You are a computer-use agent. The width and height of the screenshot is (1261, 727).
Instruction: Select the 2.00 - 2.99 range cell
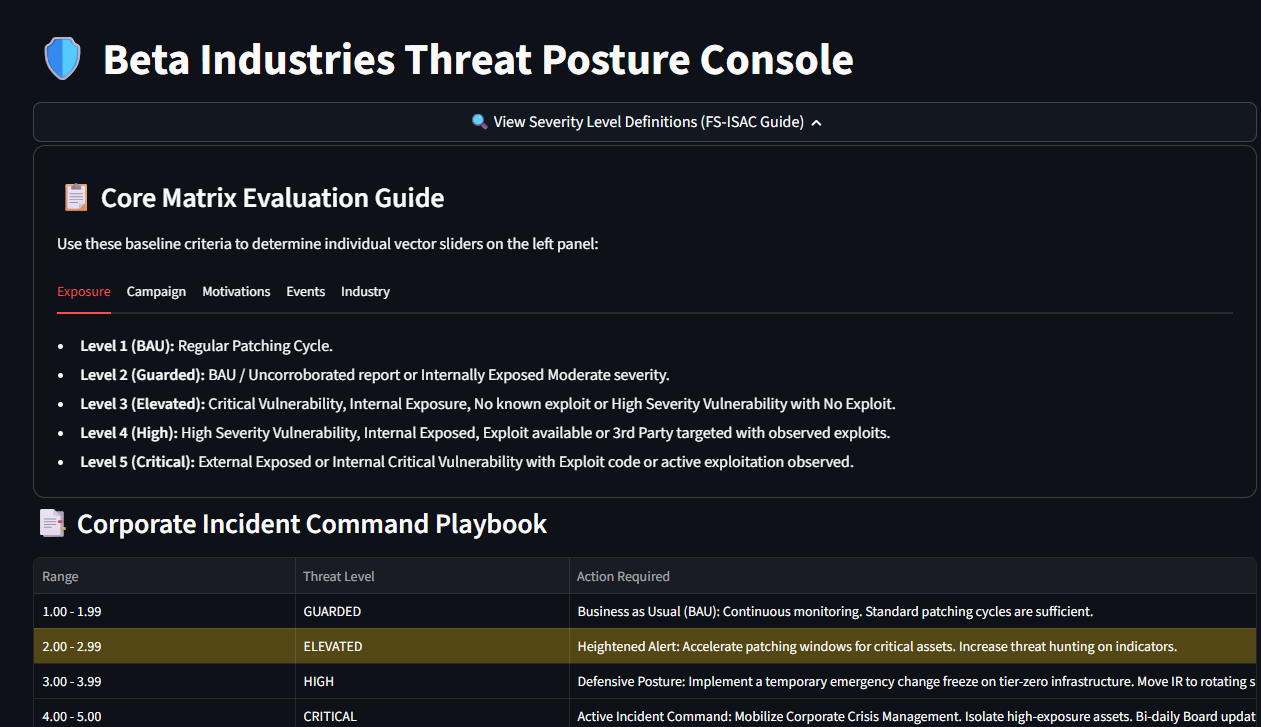coord(165,646)
